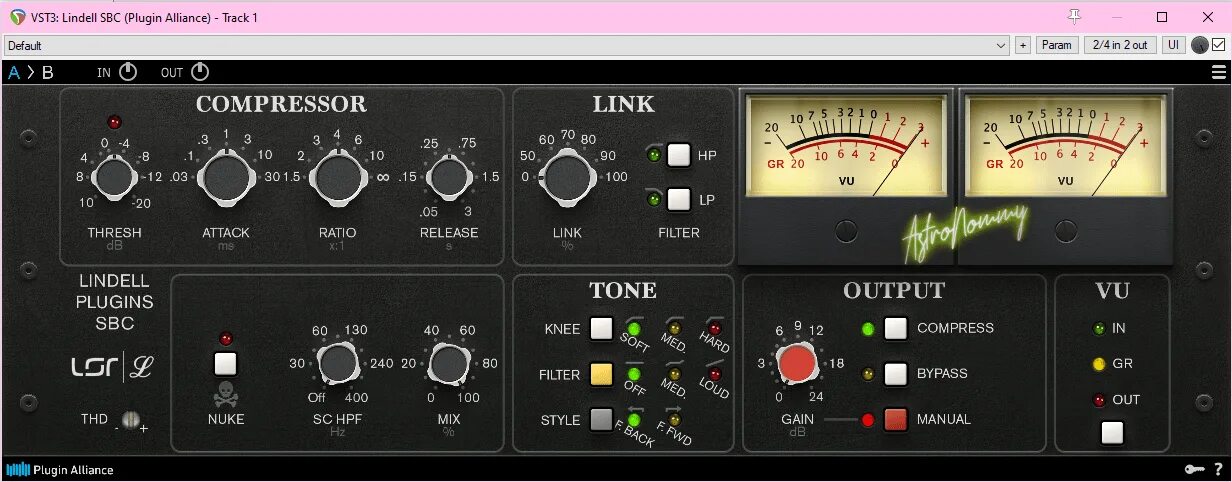This screenshot has height=482, width=1232.
Task: Toggle the OUT power button
Action: (x=200, y=72)
